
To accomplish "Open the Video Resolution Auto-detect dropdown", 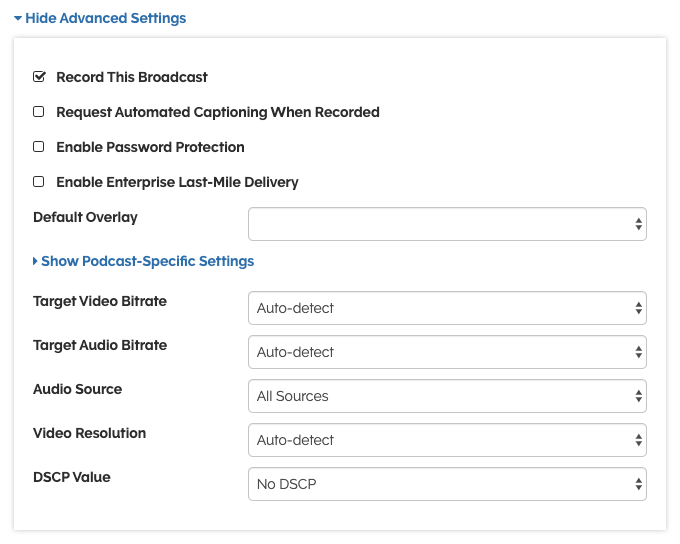I will point(440,441).
